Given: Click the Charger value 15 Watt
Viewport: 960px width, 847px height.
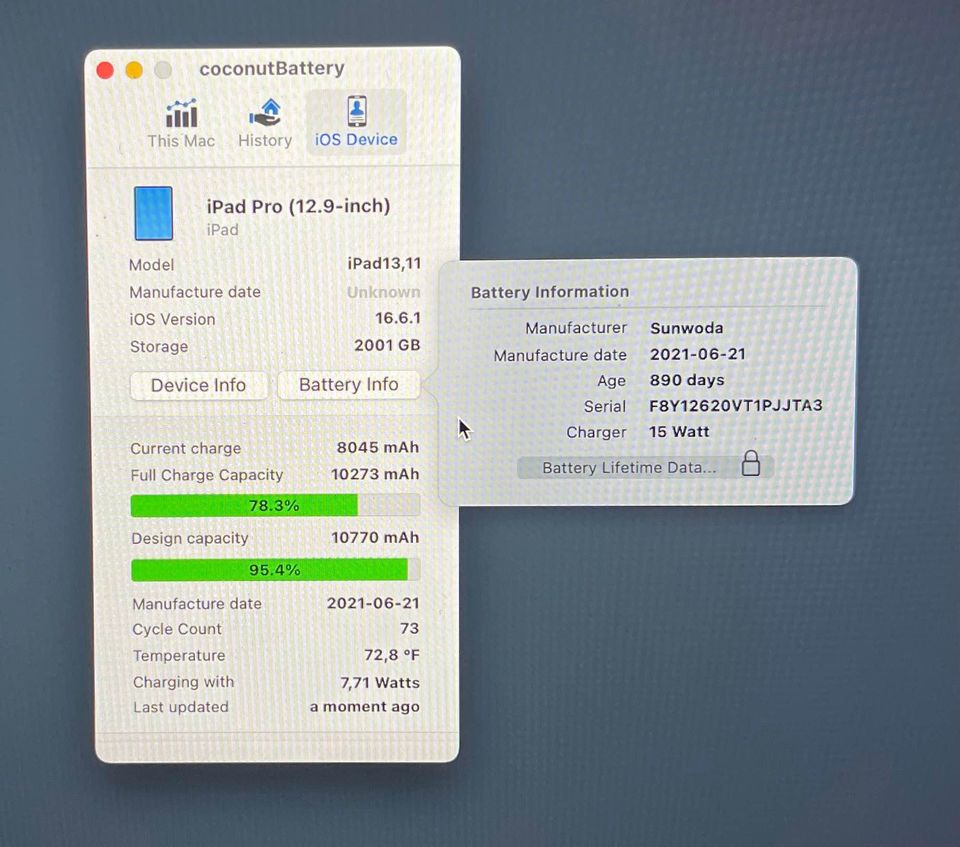Looking at the screenshot, I should point(679,432).
